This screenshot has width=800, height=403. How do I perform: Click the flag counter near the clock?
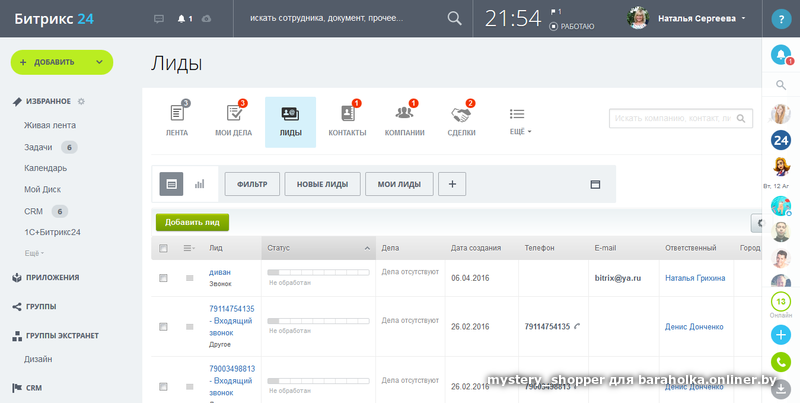point(556,11)
